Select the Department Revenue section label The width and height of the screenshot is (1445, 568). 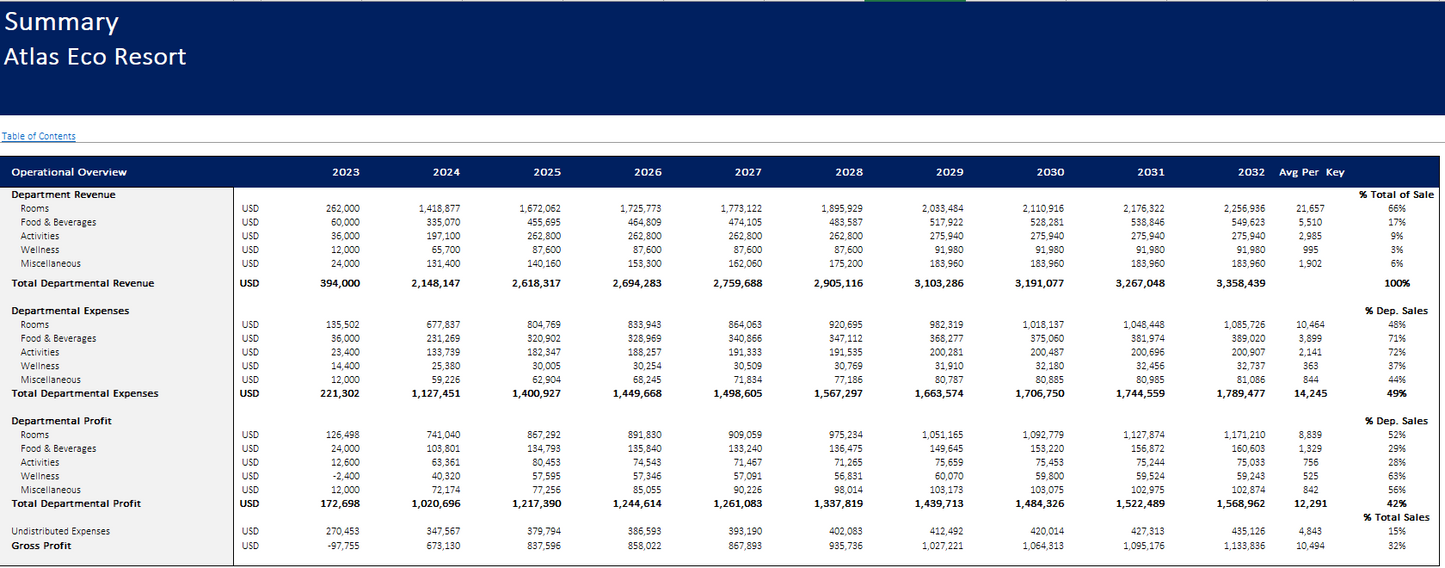tap(63, 195)
